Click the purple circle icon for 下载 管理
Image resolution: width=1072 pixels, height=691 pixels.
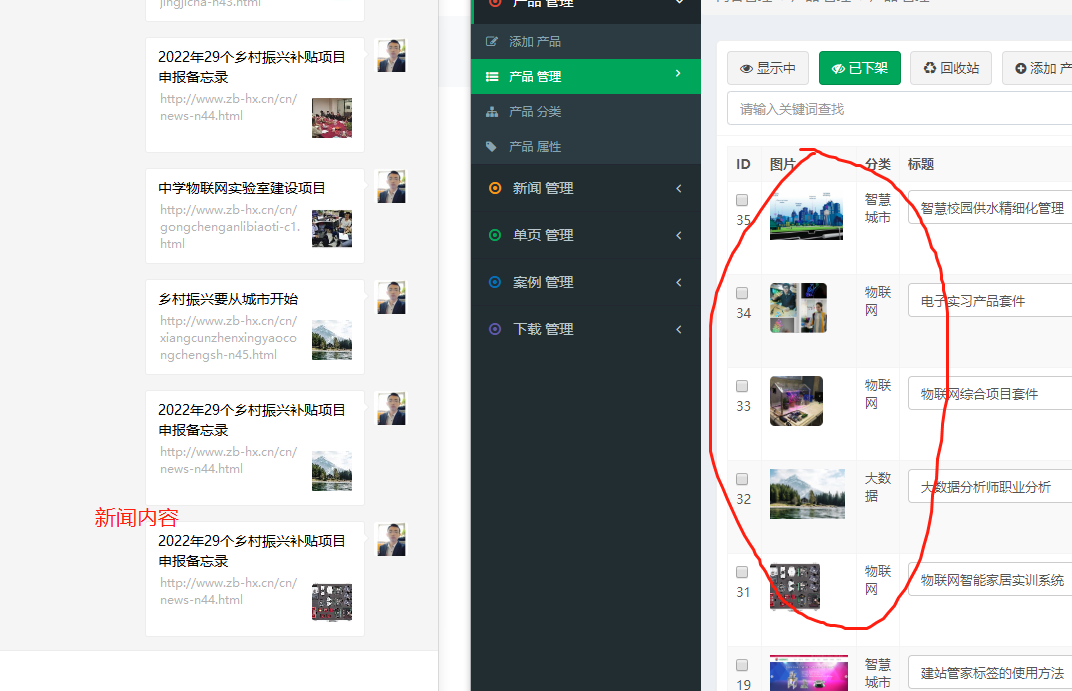pos(495,329)
